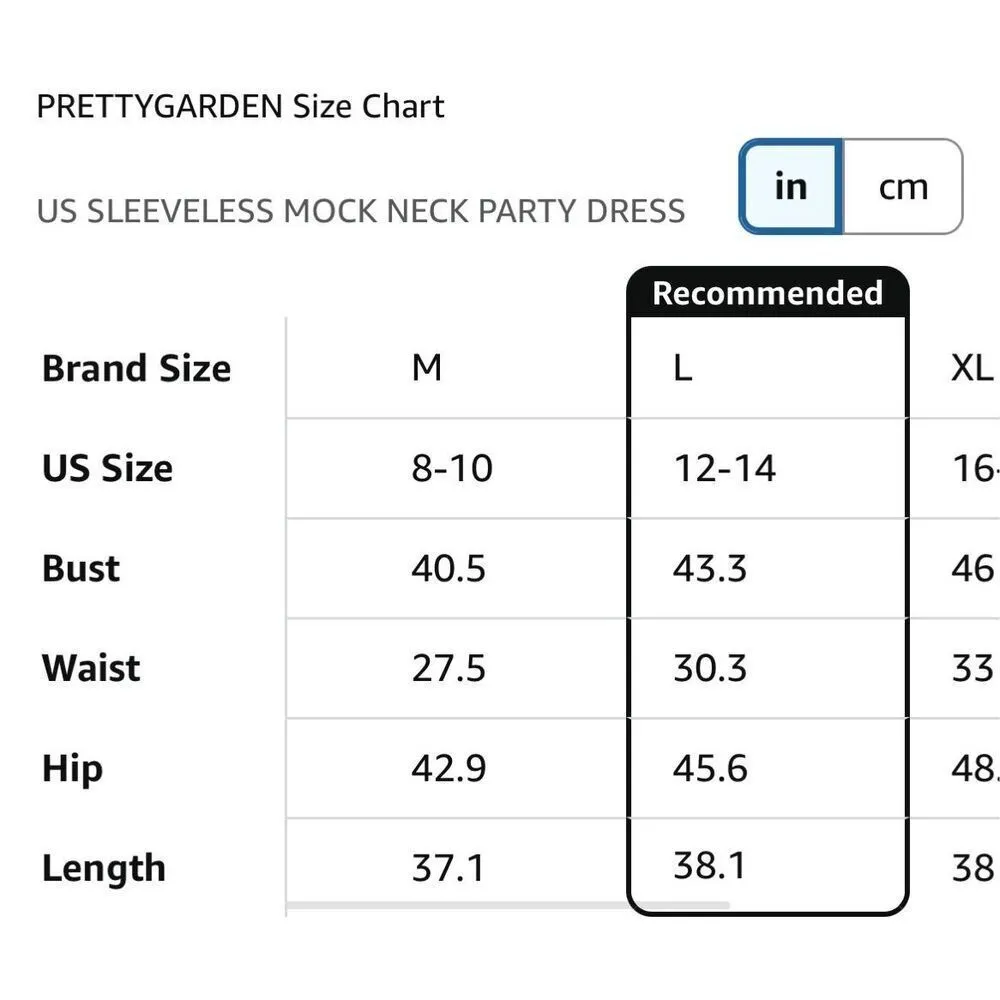Click the 43.3 bust measurement for size L
Image resolution: width=1000 pixels, height=1000 pixels.
pyautogui.click(x=710, y=568)
